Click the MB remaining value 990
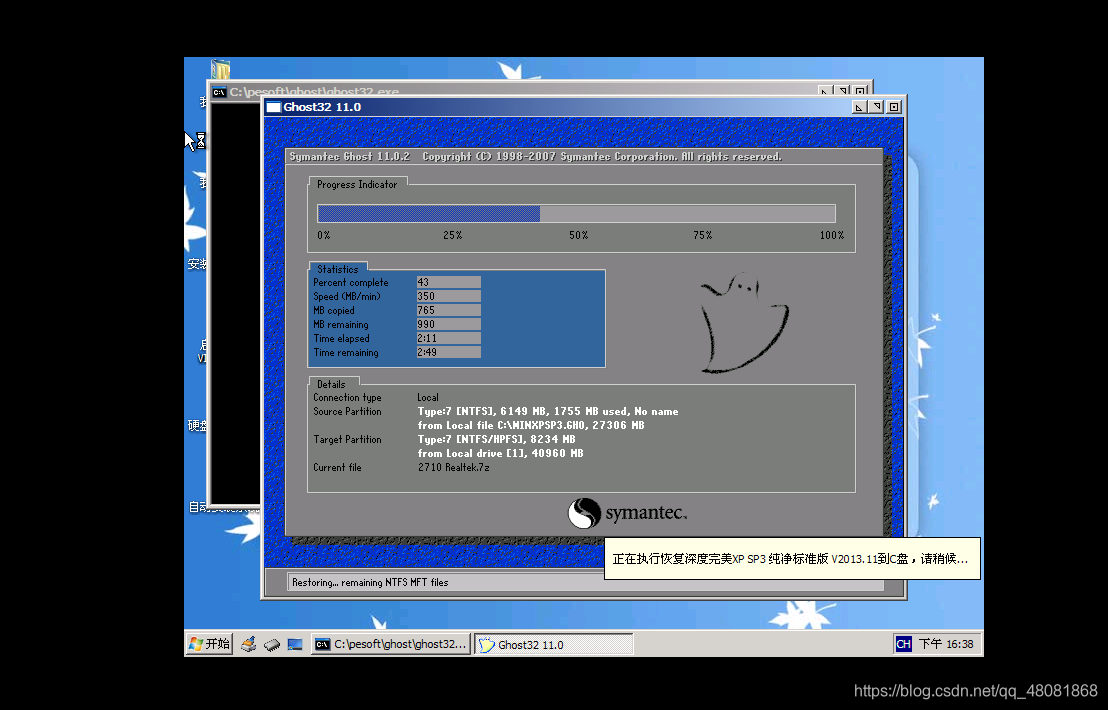Screen dimensions: 1108x710 (449, 324)
